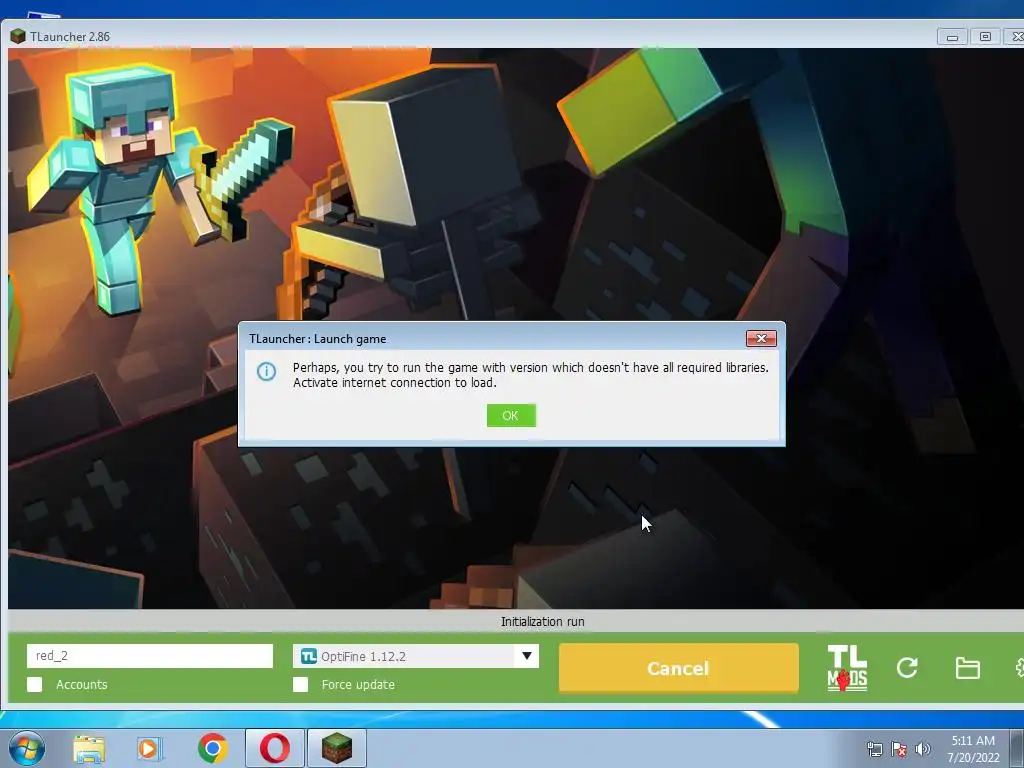
Task: Toggle the Accounts checkbox
Action: [35, 684]
